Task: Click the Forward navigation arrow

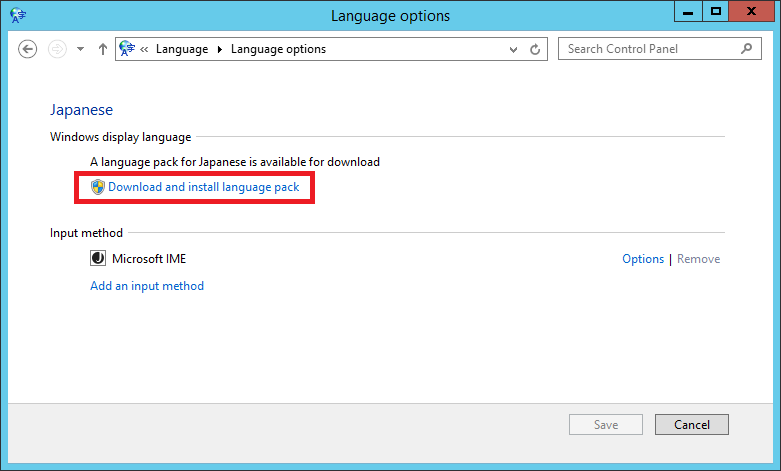Action: click(x=57, y=49)
